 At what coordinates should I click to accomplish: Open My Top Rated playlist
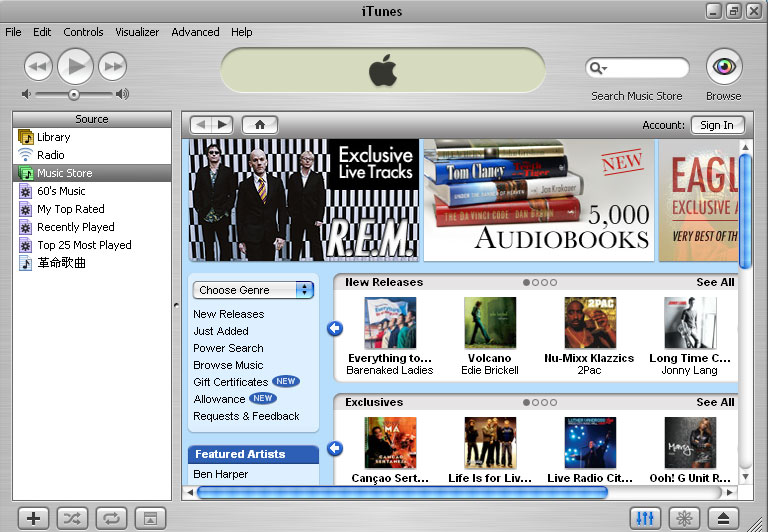tap(92, 209)
